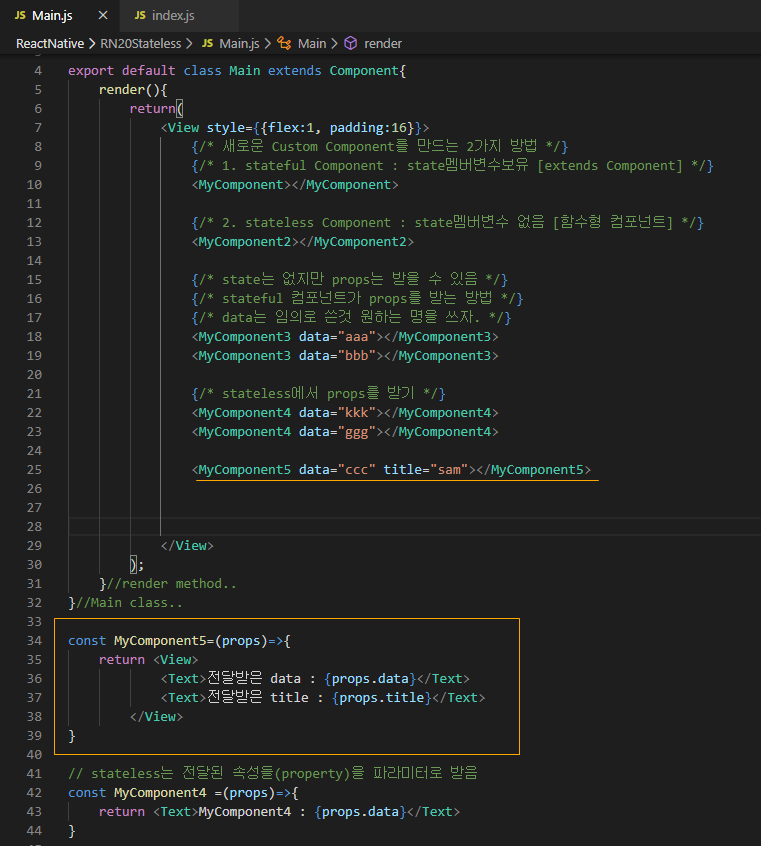Click MyComponent4 line with data="kkk"

point(345,413)
